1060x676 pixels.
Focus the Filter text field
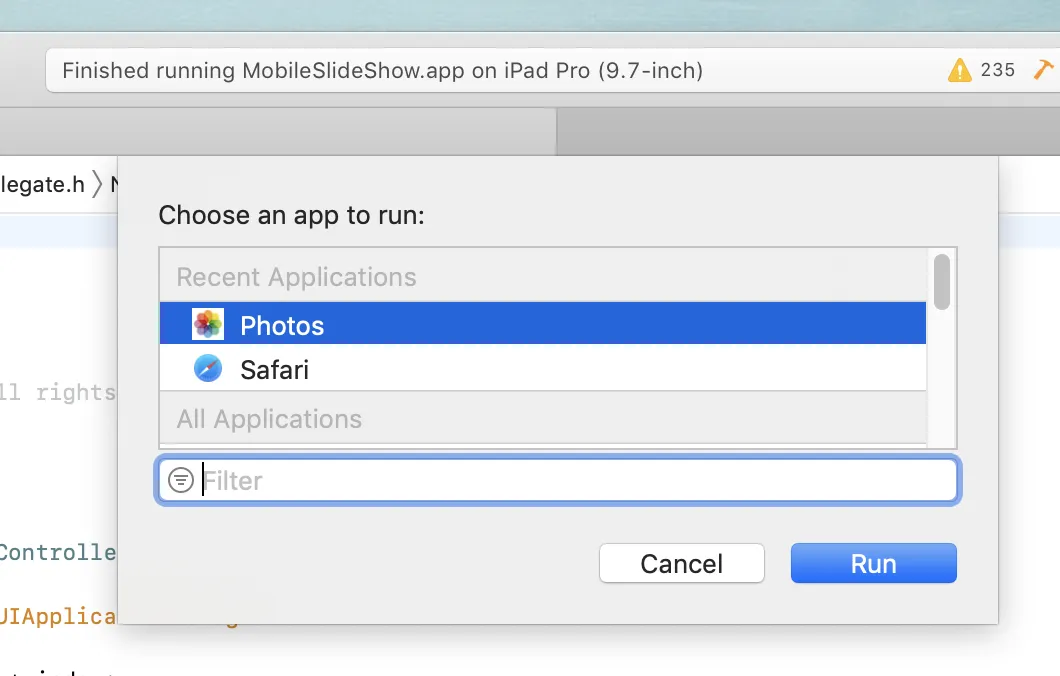(575, 481)
